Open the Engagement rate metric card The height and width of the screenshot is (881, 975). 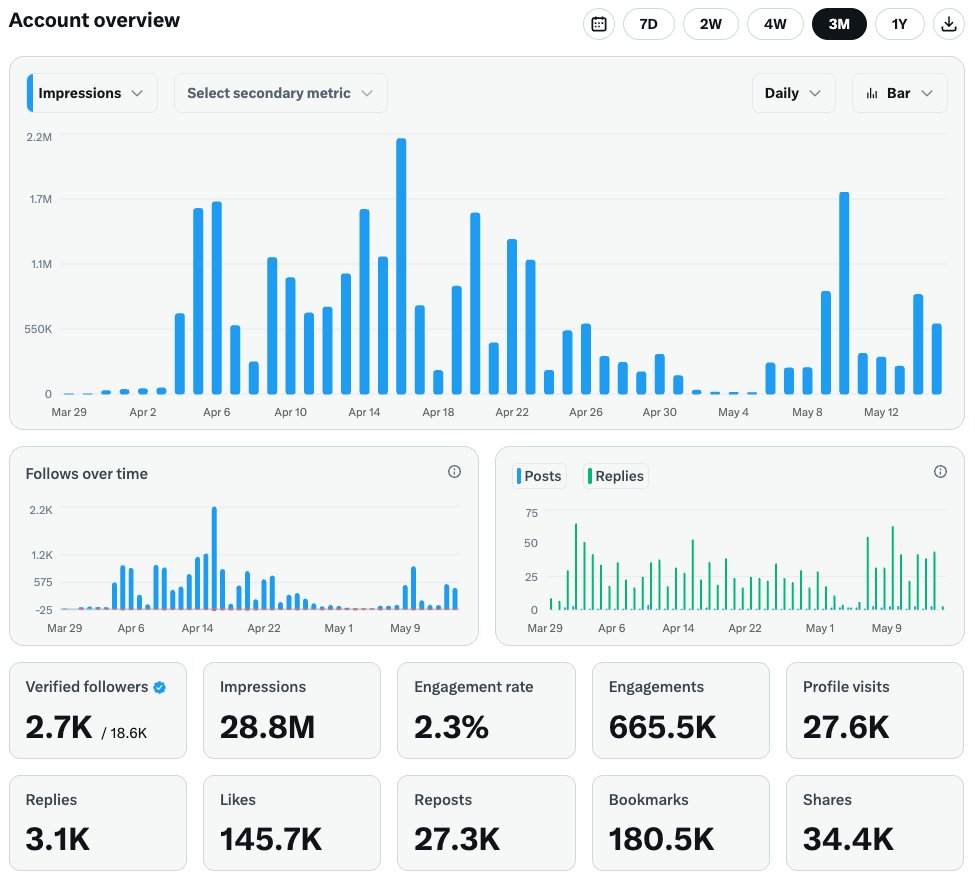point(486,710)
